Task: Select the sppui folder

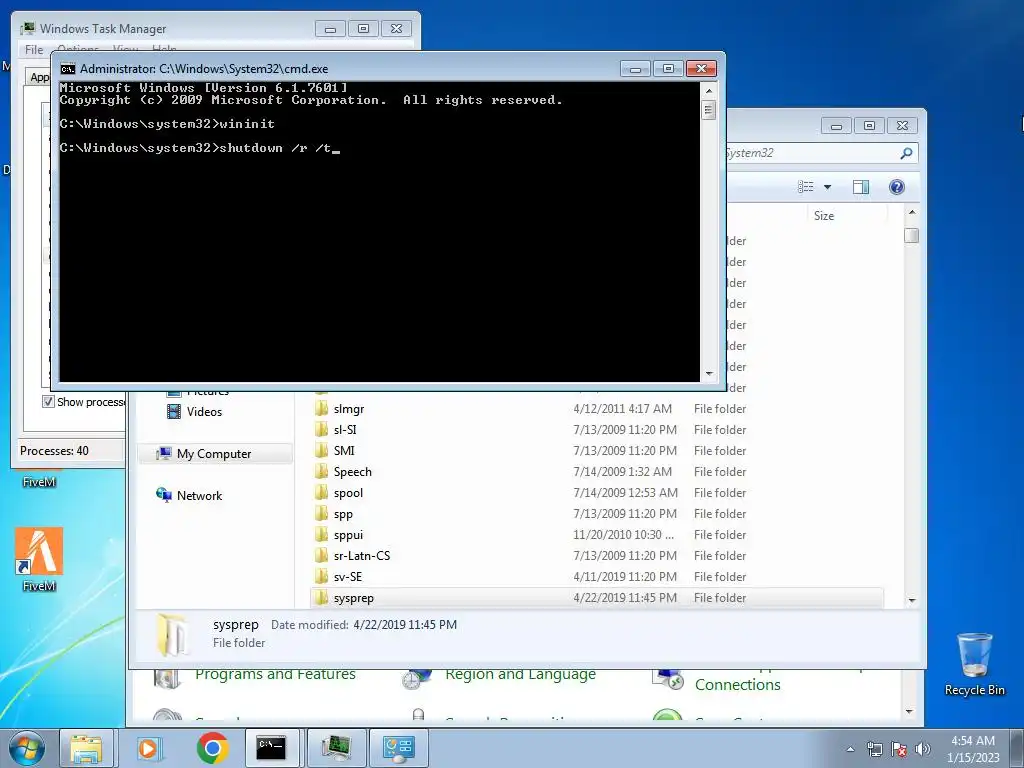Action: click(348, 535)
